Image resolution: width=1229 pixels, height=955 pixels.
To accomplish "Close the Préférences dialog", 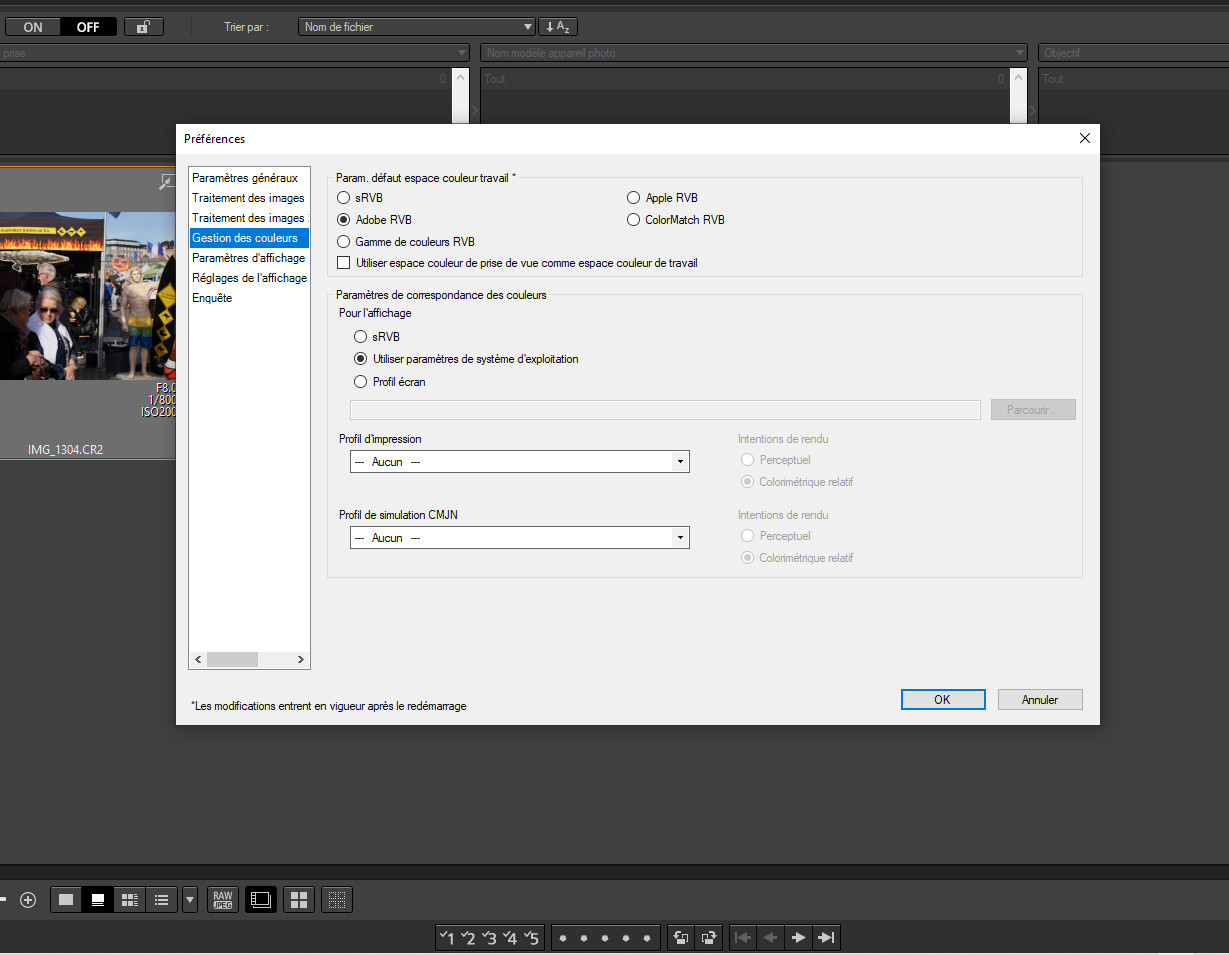I will point(1085,139).
